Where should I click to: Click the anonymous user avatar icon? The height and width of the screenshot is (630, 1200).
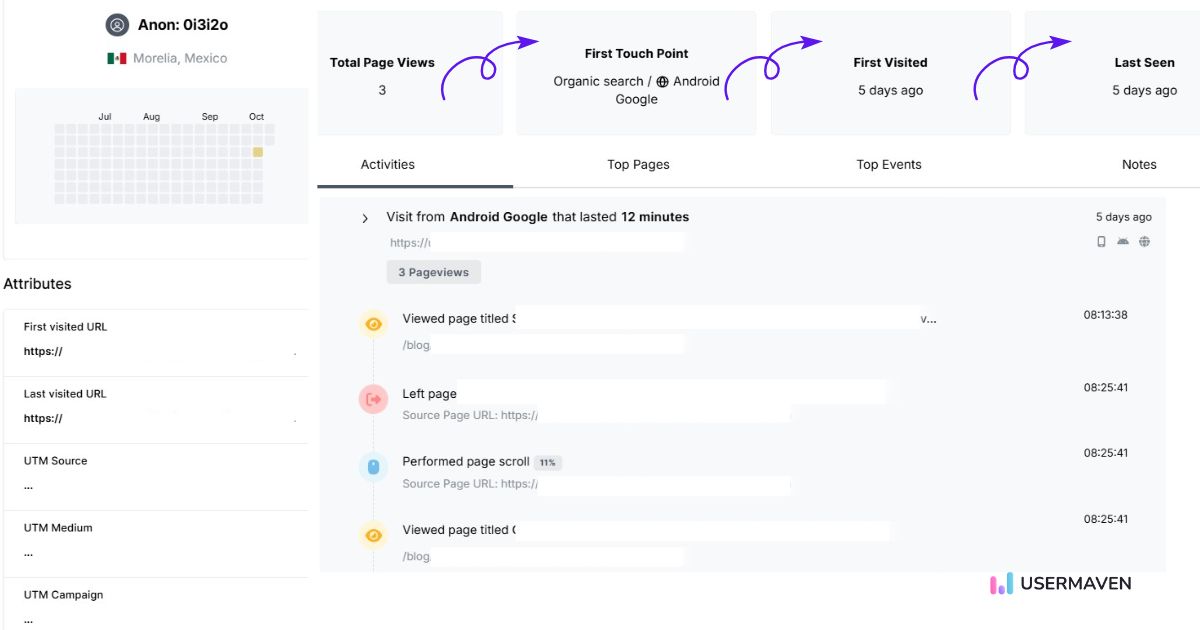coord(117,25)
